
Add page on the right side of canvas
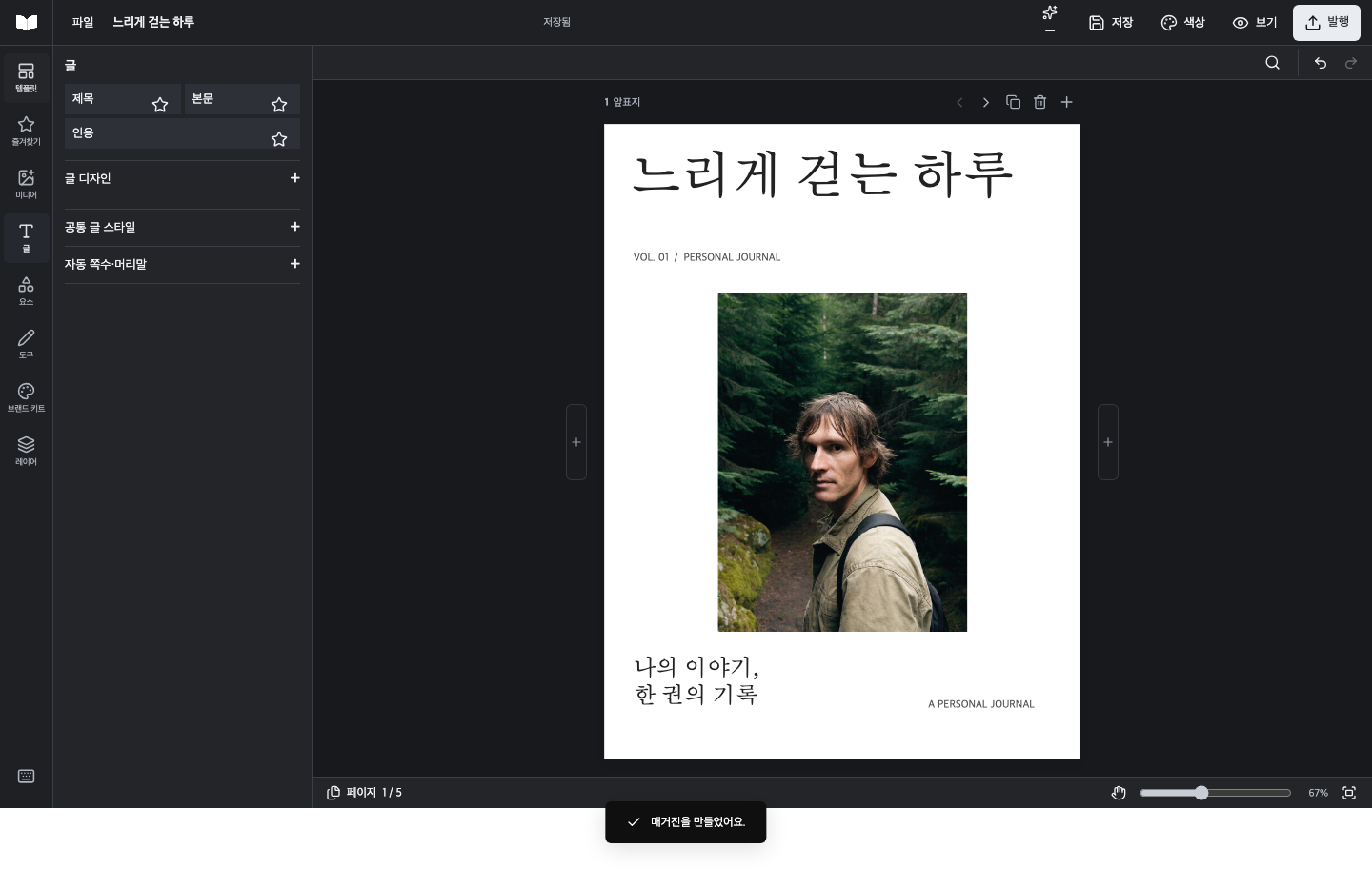click(x=1108, y=442)
